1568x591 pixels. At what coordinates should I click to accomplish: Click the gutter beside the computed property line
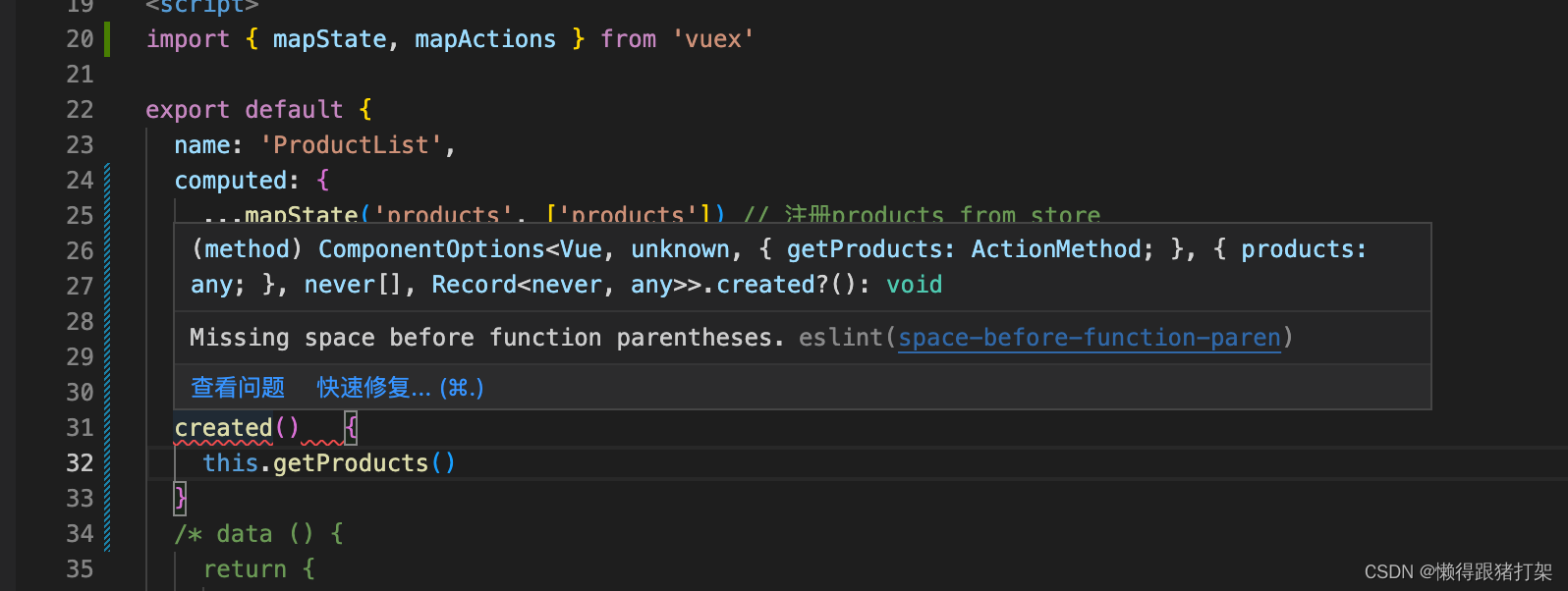click(x=108, y=180)
